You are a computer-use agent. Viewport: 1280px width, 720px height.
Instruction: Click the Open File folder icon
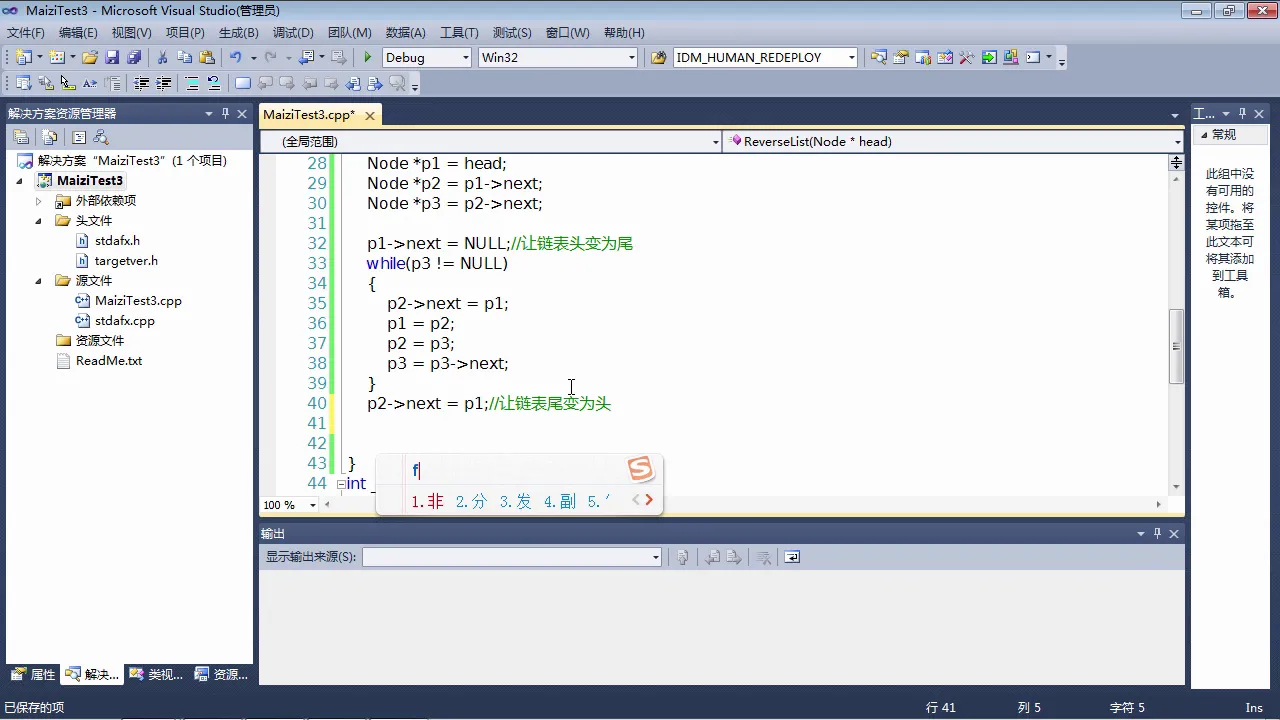[90, 57]
